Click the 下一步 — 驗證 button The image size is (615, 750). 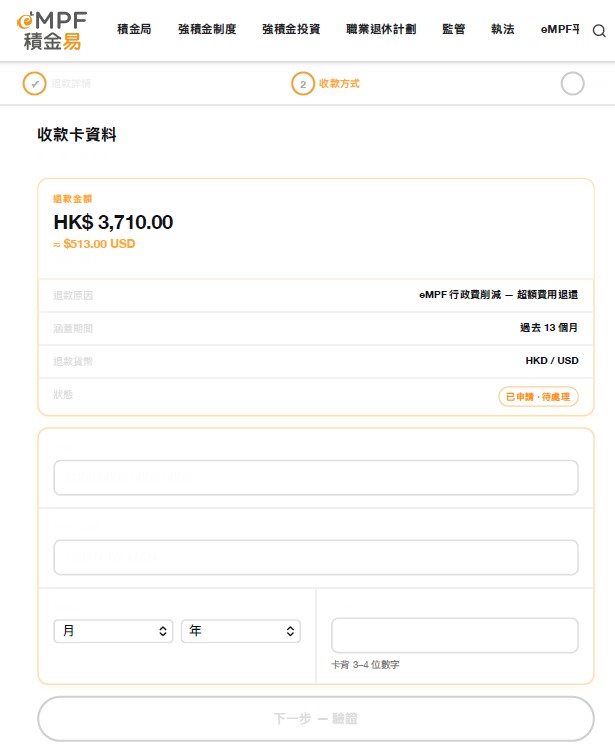tap(316, 718)
